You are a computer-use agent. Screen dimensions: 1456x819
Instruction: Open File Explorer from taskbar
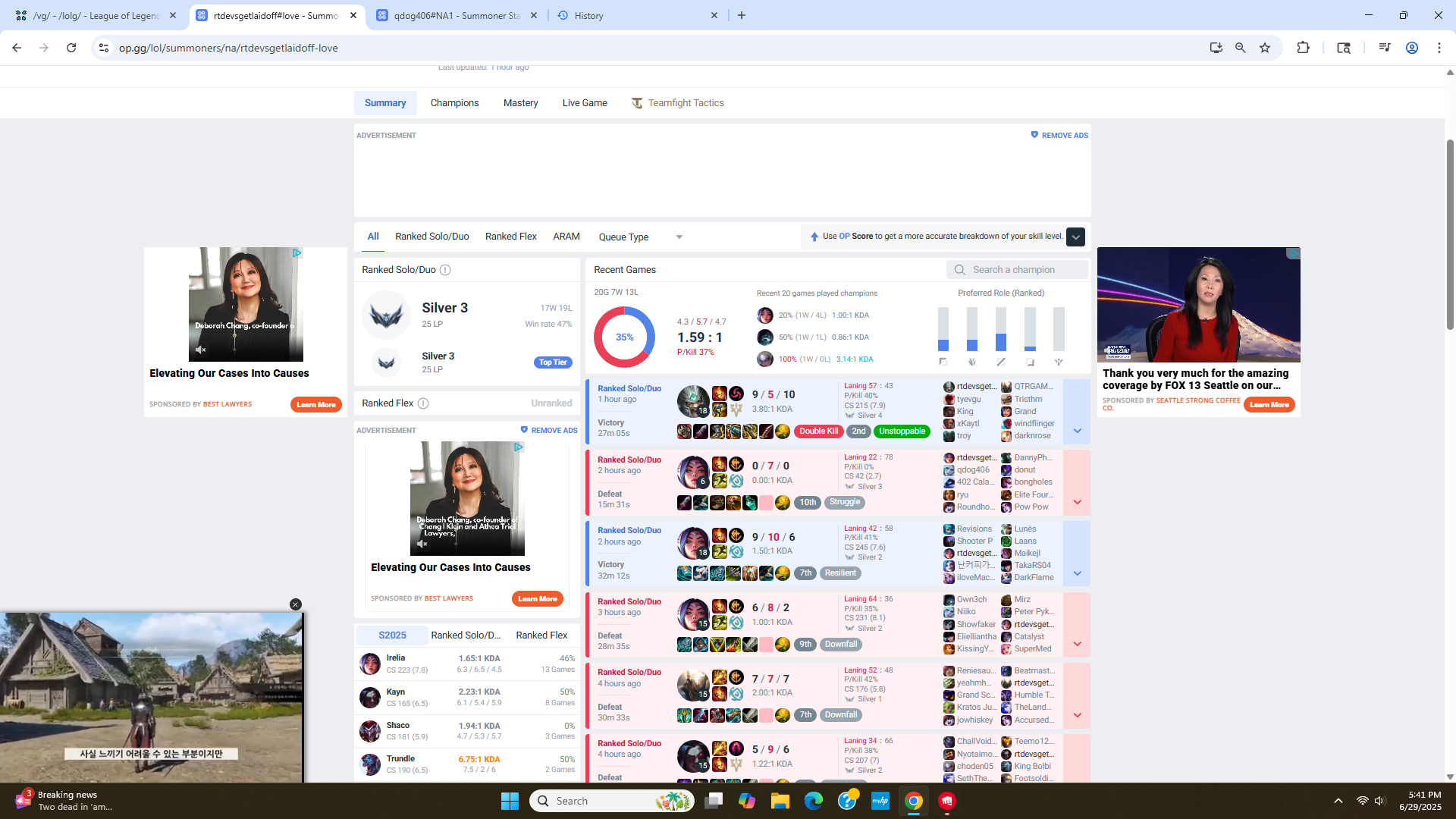[780, 801]
